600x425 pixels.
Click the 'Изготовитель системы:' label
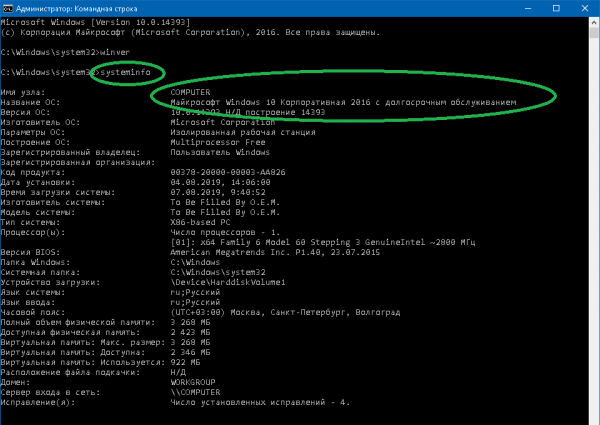(x=53, y=202)
